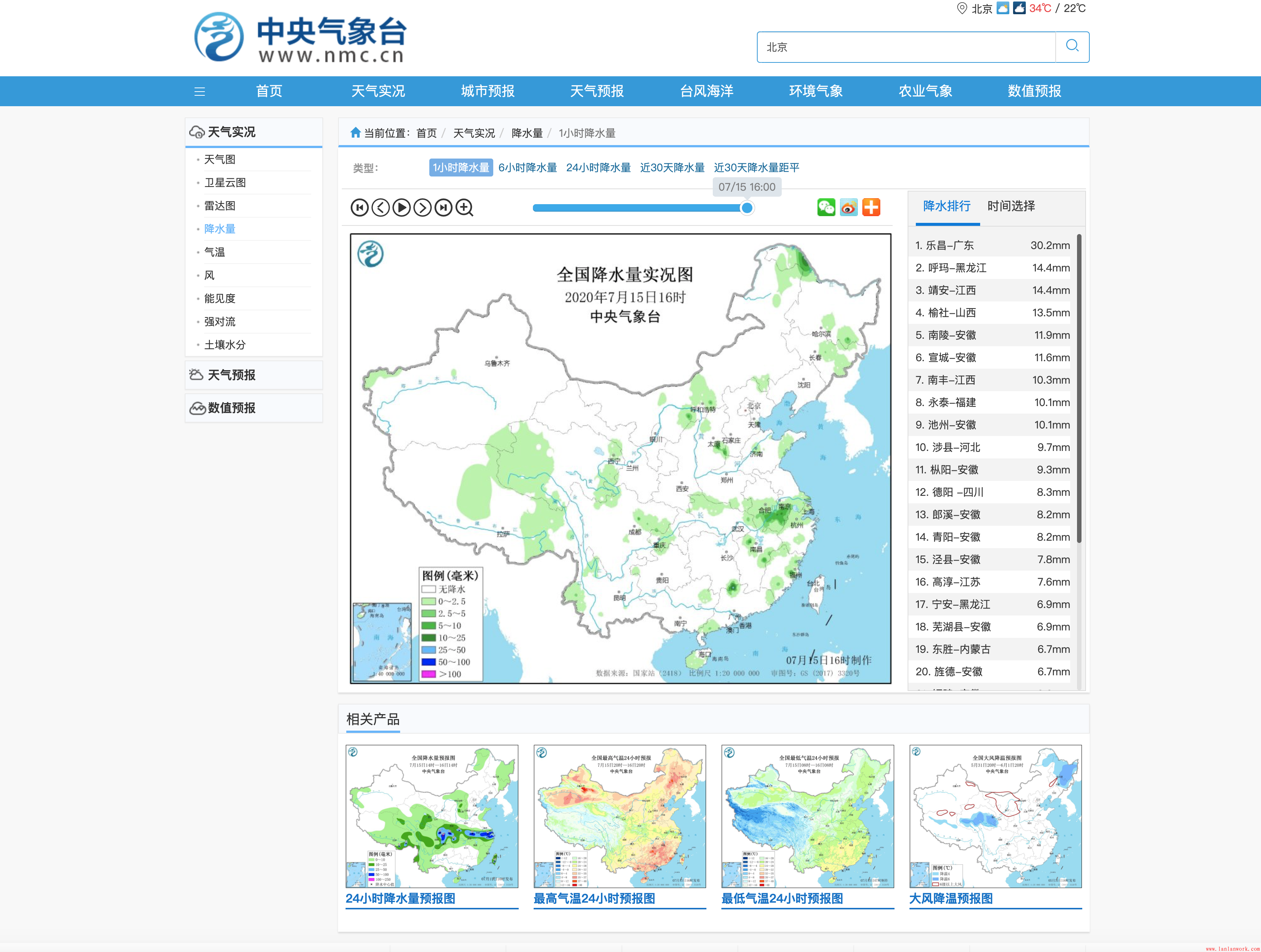Viewport: 1261px width, 952px height.
Task: Advance to next map frame
Action: [x=423, y=208]
